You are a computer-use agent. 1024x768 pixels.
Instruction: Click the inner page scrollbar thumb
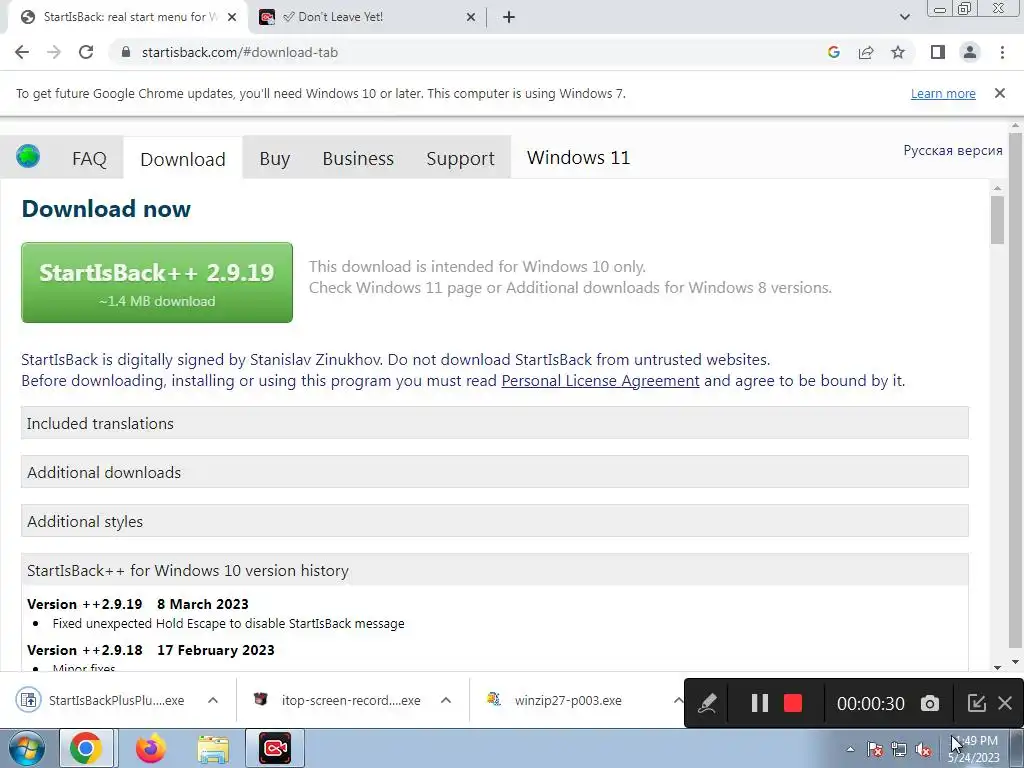[997, 220]
